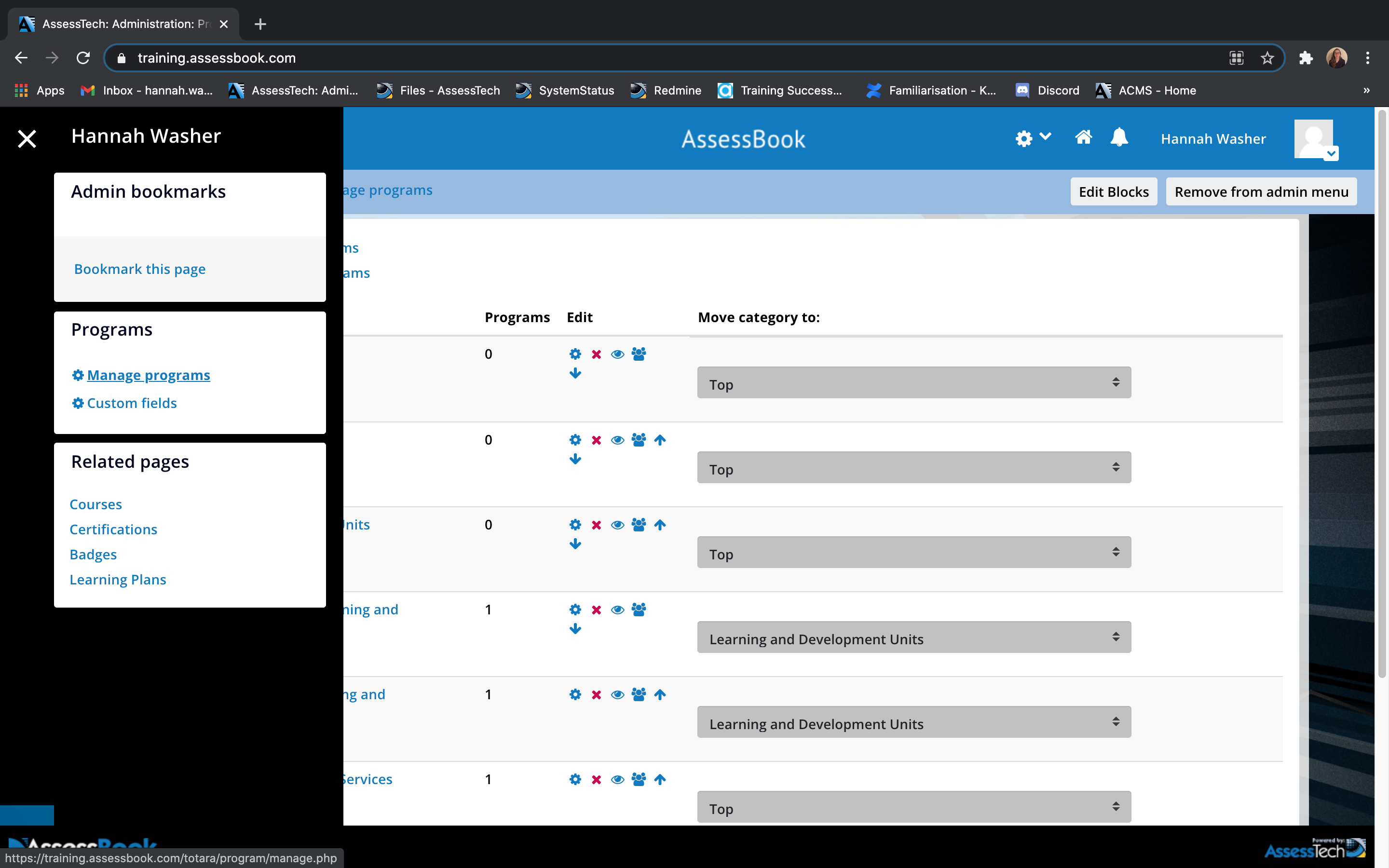This screenshot has width=1389, height=868.
Task: Toggle visibility of first category row
Action: click(x=618, y=354)
